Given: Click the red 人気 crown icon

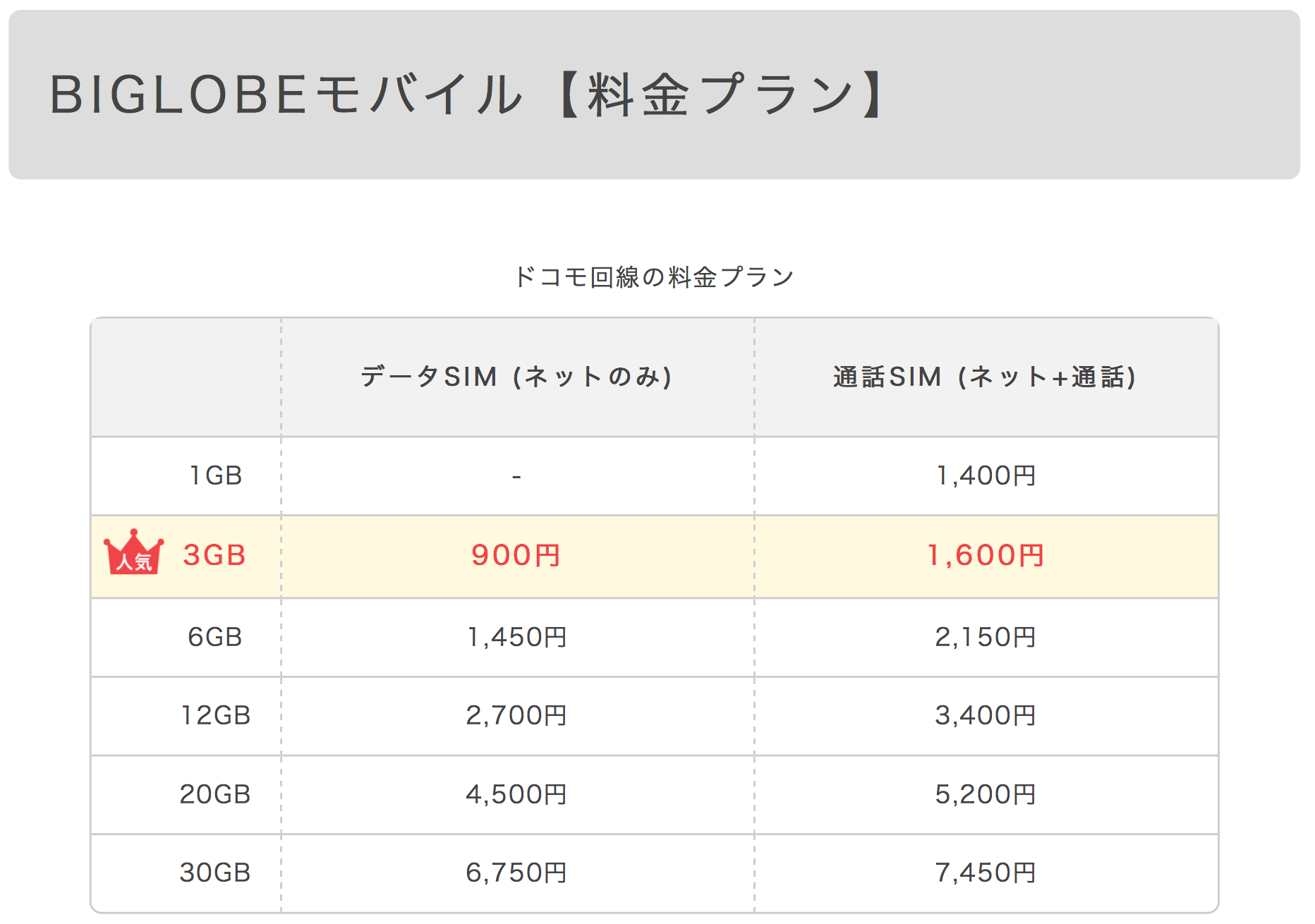Looking at the screenshot, I should tap(133, 552).
